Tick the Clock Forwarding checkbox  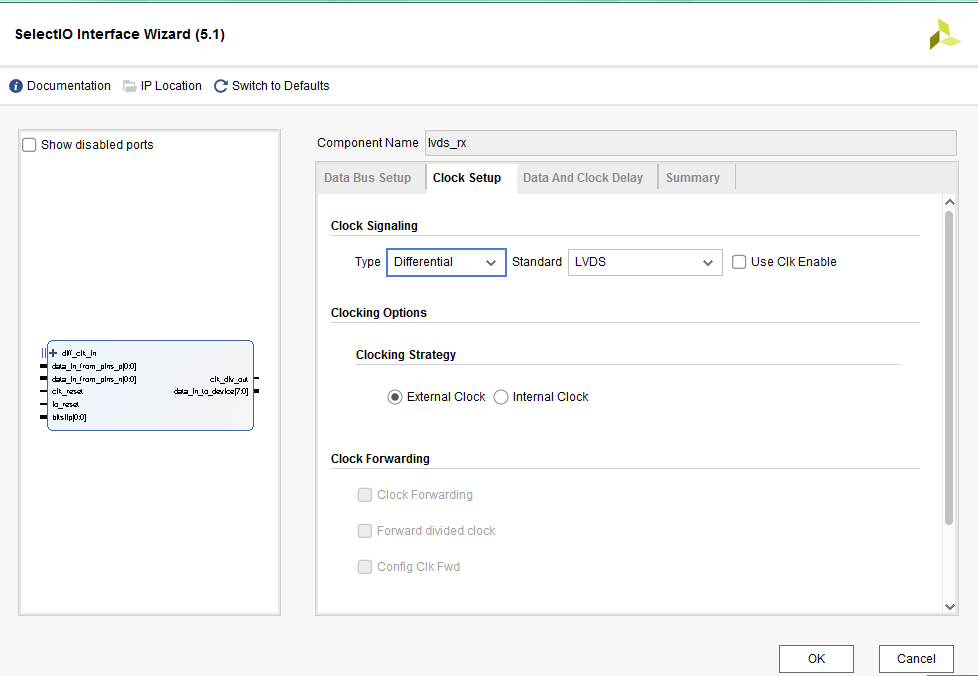[365, 495]
